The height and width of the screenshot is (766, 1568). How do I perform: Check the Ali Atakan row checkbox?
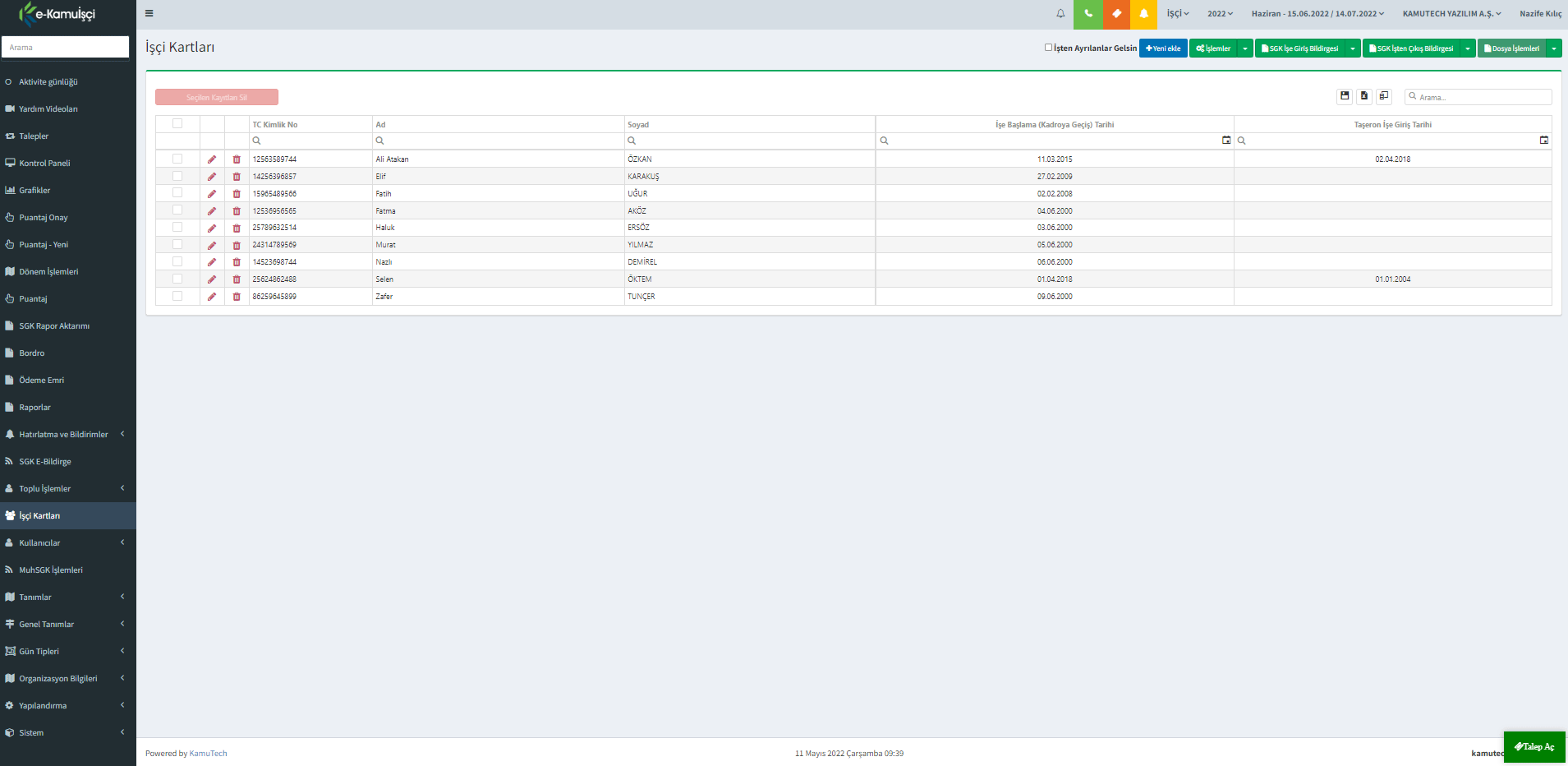tap(177, 159)
